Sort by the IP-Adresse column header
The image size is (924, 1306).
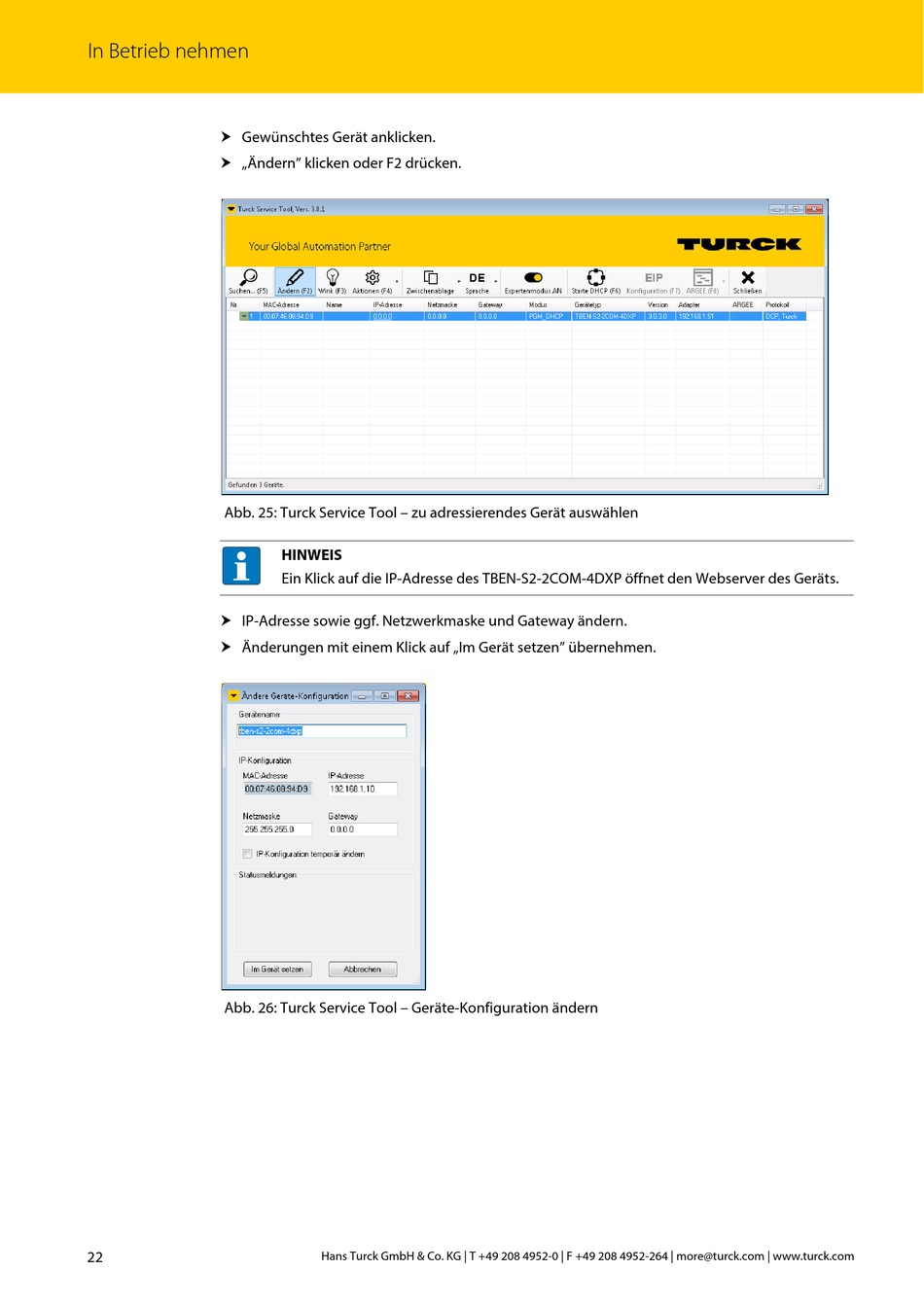(x=387, y=305)
